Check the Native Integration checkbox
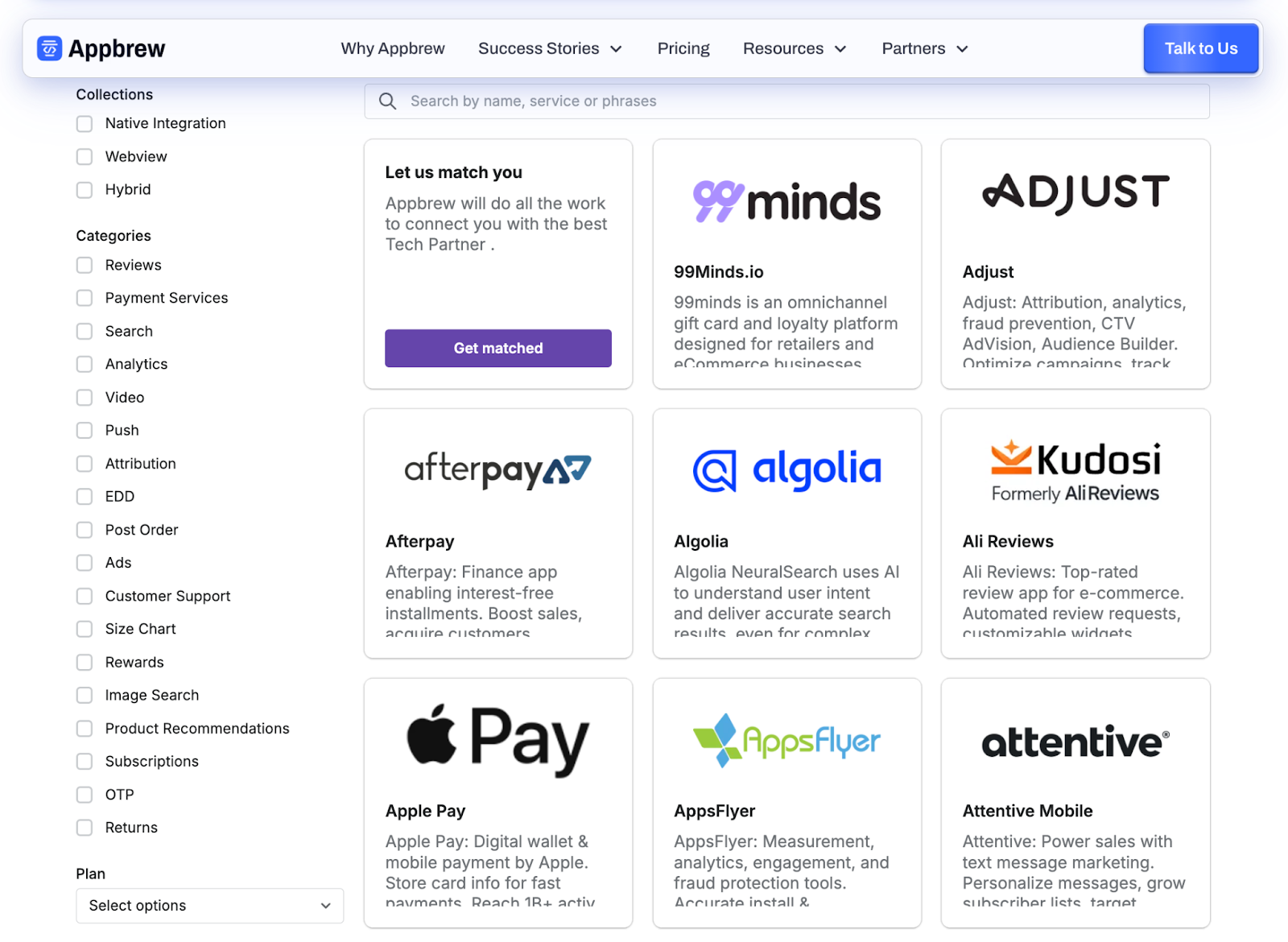This screenshot has width=1288, height=942. (85, 124)
